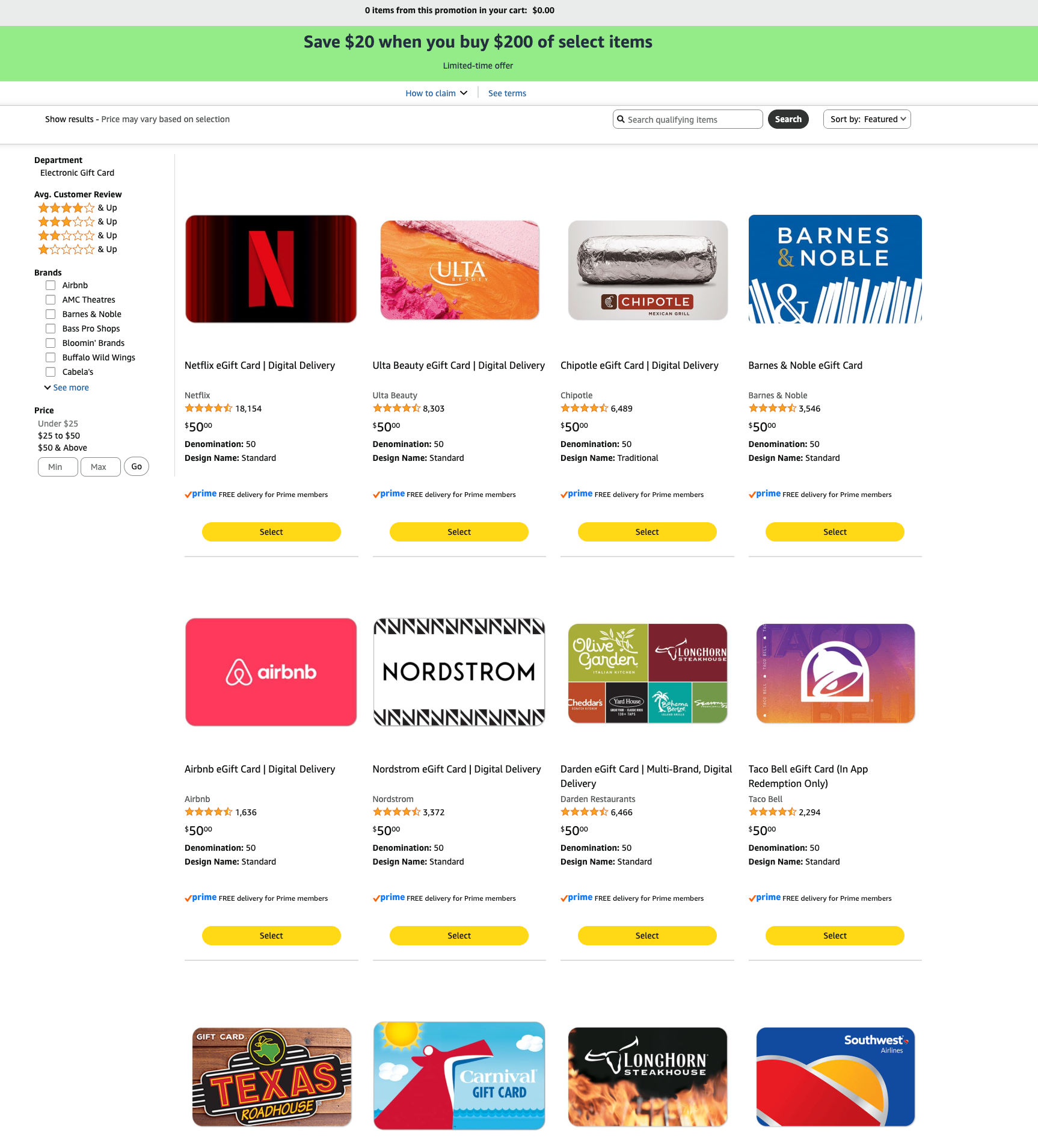Filter by 3 stars & Up rating
Image resolution: width=1038 pixels, height=1148 pixels.
tap(78, 221)
